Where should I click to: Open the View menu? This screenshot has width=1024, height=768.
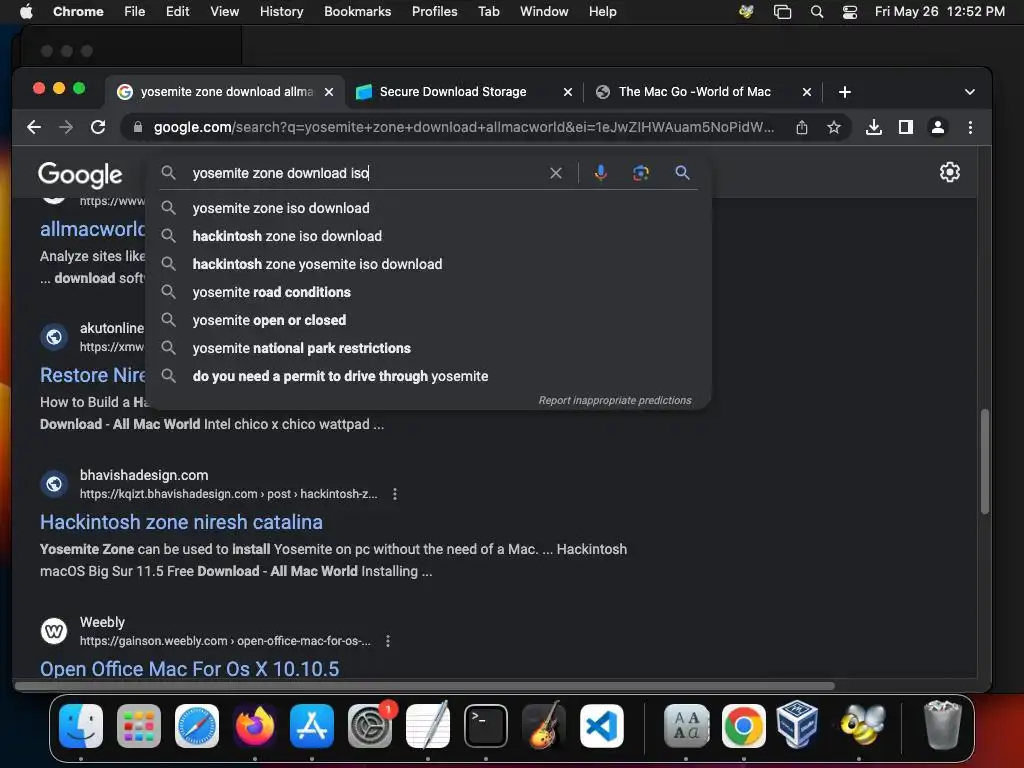(x=224, y=12)
